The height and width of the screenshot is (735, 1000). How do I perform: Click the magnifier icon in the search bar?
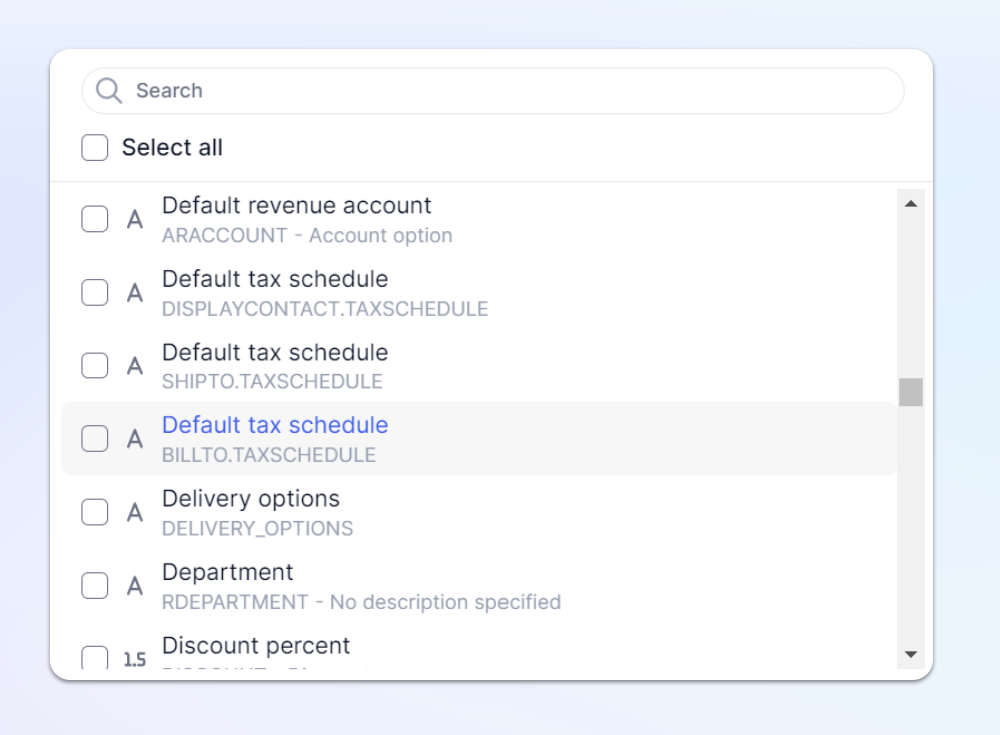pos(109,91)
